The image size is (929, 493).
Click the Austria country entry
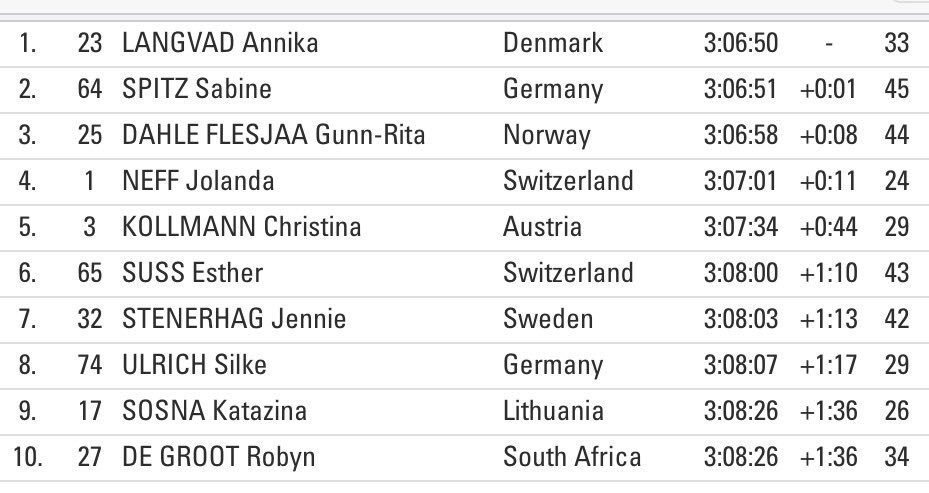[x=542, y=227]
